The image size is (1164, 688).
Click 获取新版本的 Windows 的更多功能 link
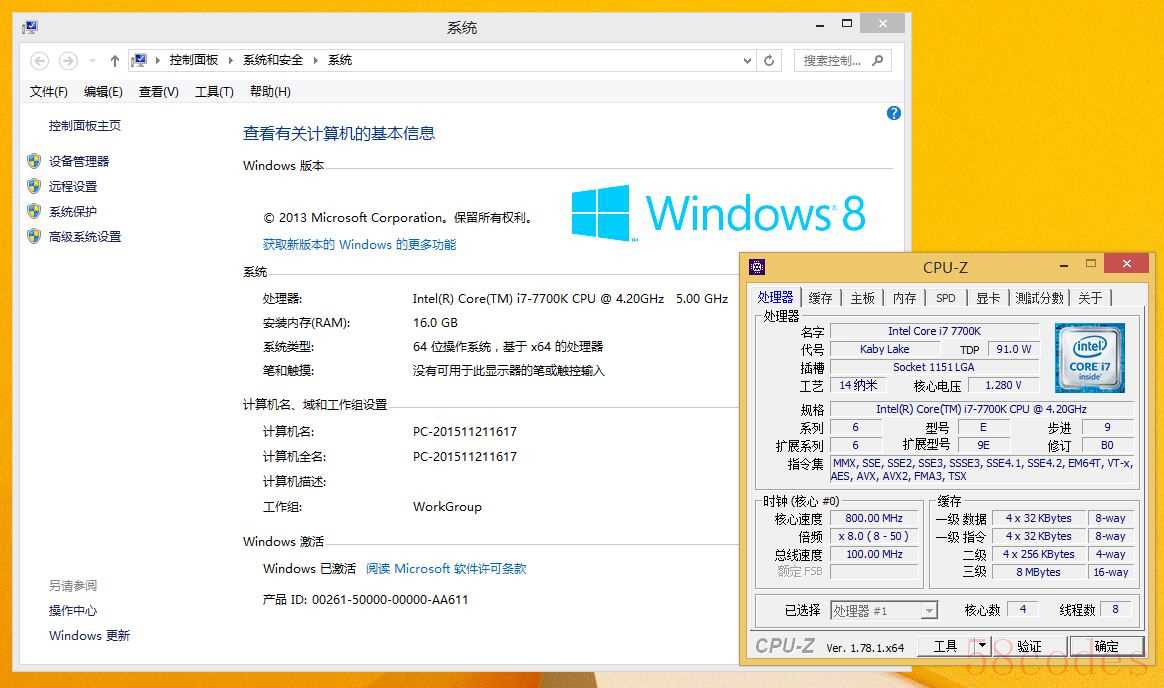pyautogui.click(x=359, y=244)
